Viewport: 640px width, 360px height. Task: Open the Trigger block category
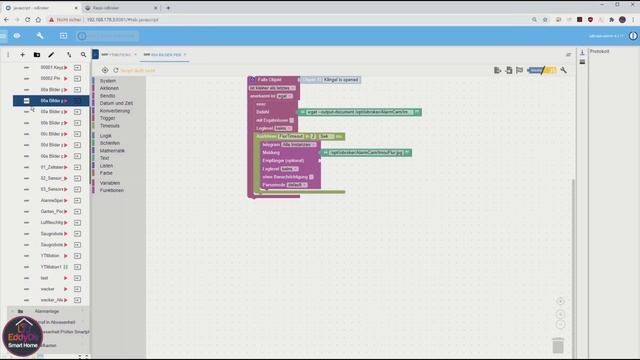(108, 118)
